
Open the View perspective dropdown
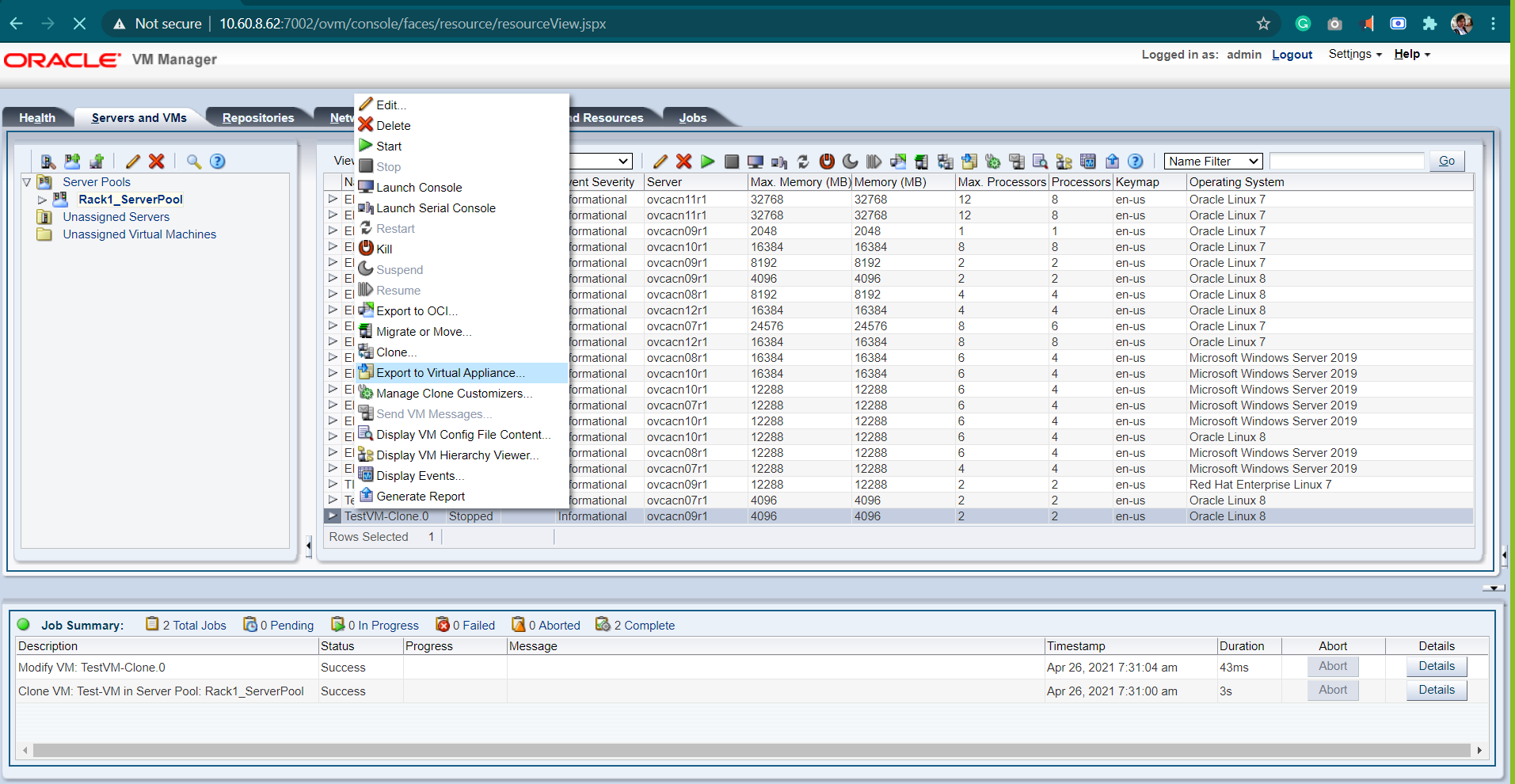[600, 162]
